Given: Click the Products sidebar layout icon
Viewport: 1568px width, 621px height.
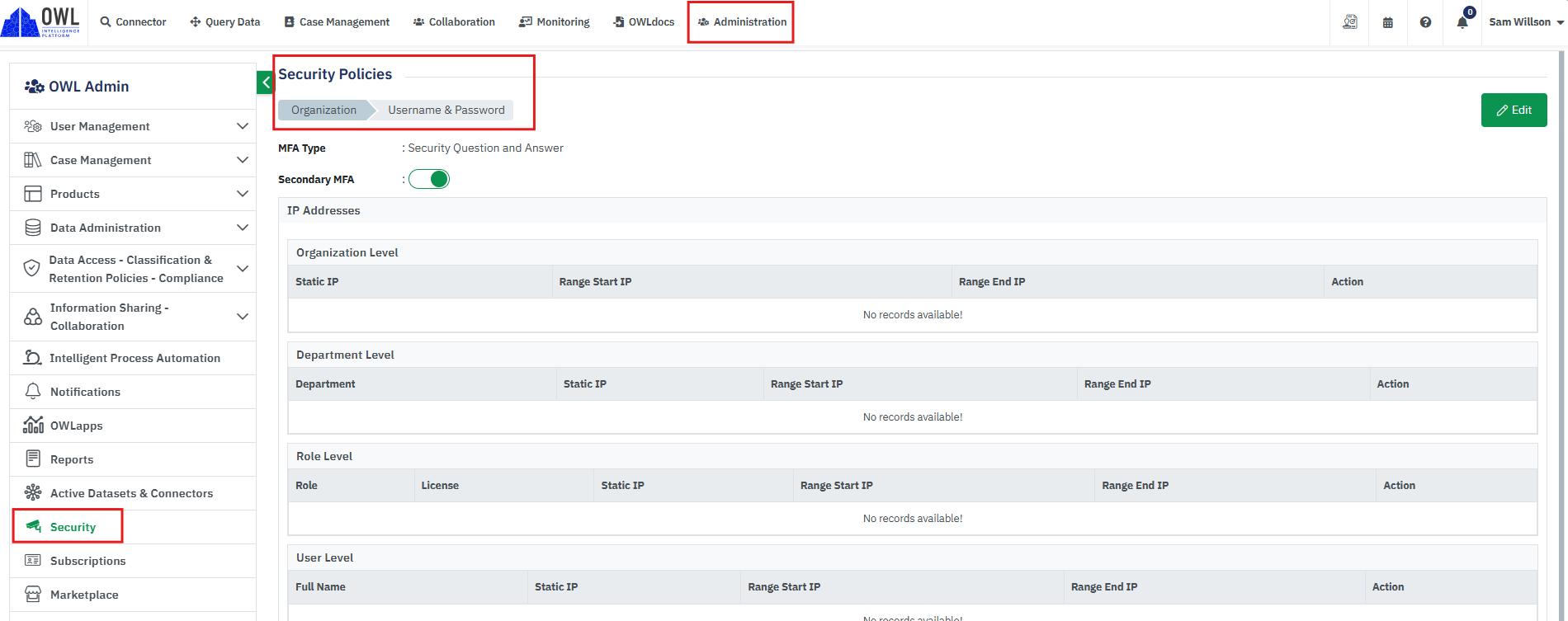Looking at the screenshot, I should tap(33, 194).
